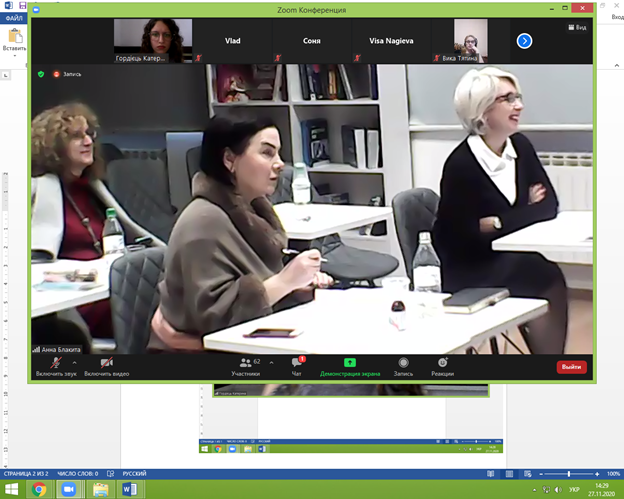Image resolution: width=624 pixels, height=499 pixels.
Task: Click the Вставить paste icon in Word
Action: [15, 36]
